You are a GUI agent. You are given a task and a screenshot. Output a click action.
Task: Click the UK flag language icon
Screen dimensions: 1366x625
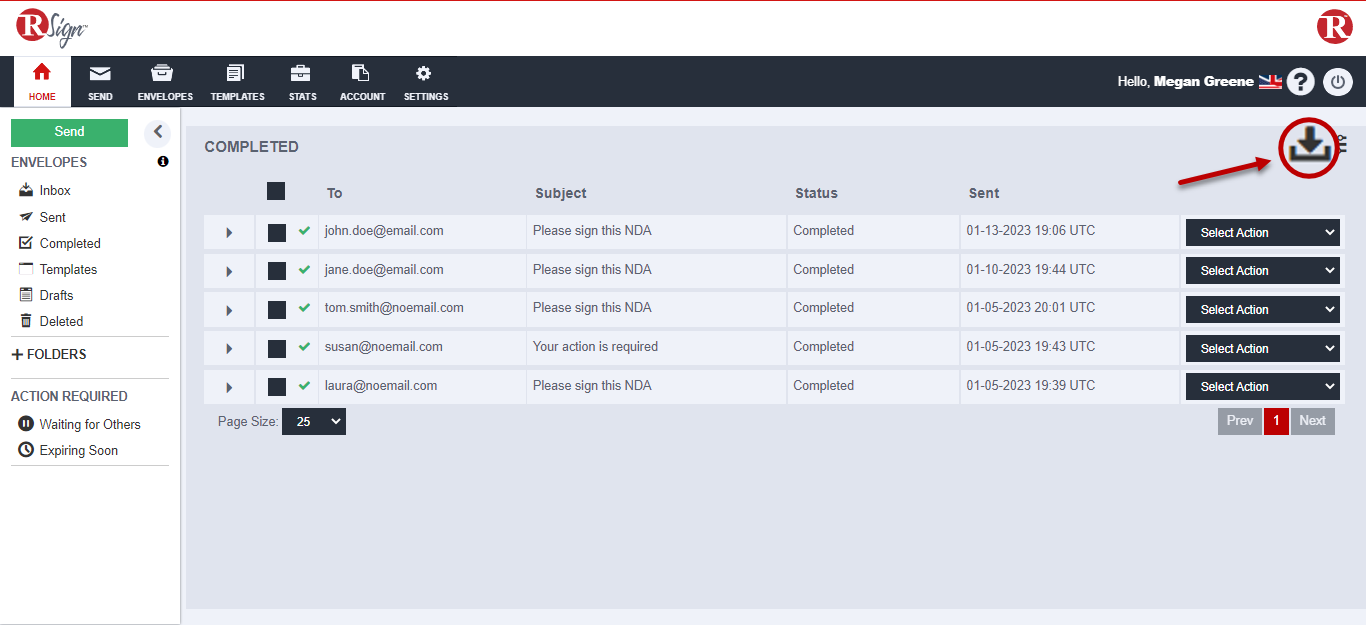click(1270, 82)
